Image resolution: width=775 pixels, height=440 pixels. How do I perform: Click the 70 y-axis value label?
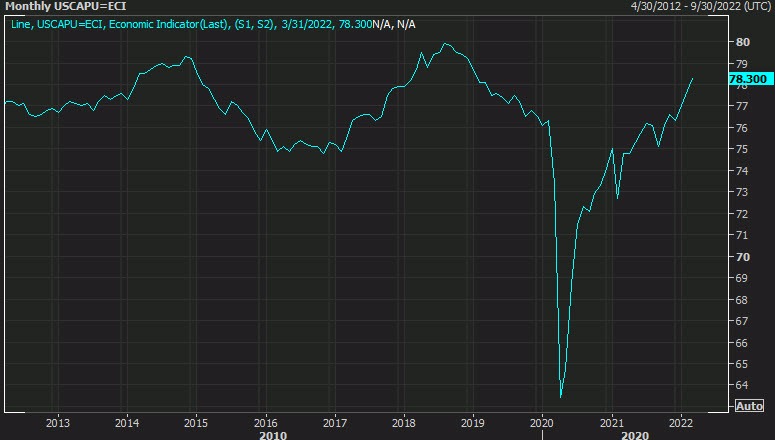(x=742, y=257)
